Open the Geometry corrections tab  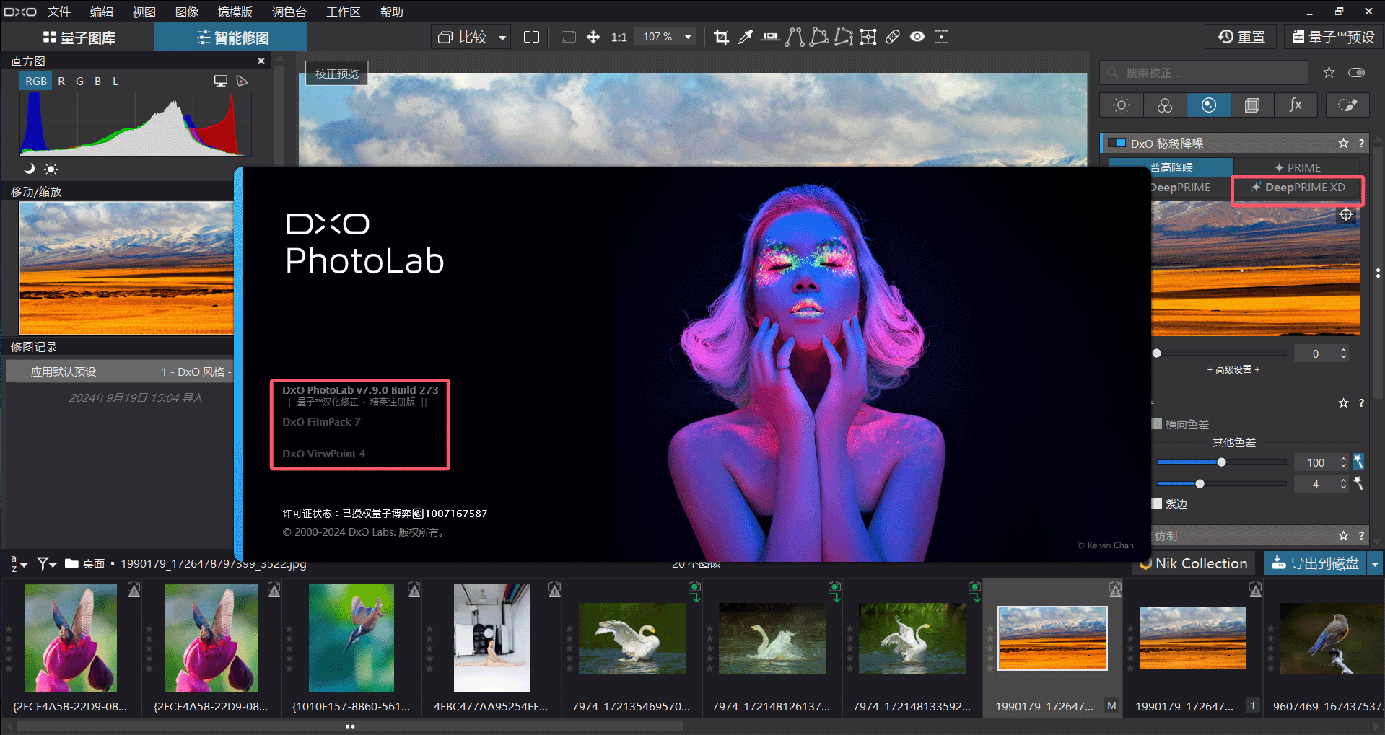point(1252,105)
